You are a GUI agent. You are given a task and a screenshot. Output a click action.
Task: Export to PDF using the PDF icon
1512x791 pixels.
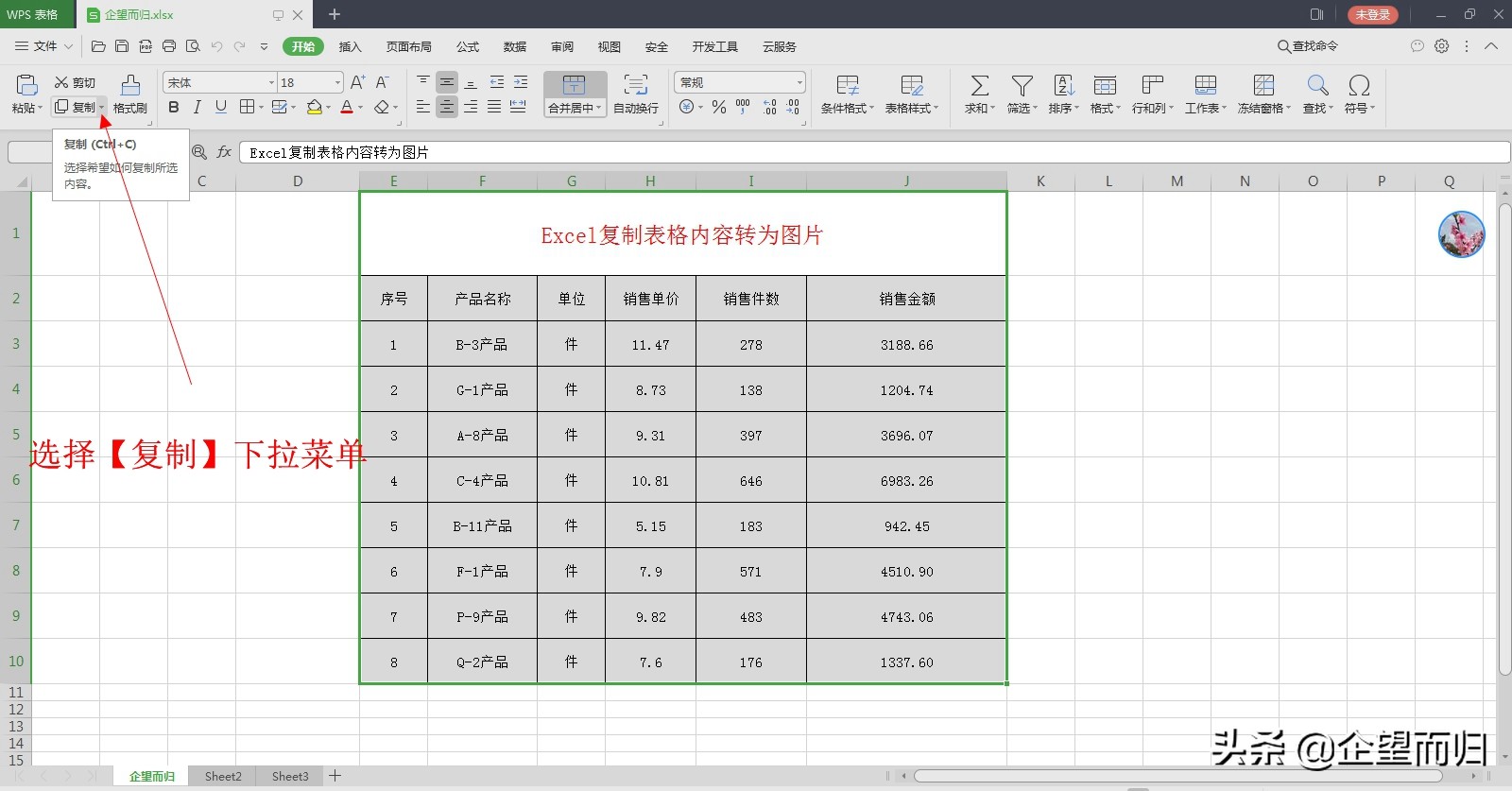click(146, 46)
